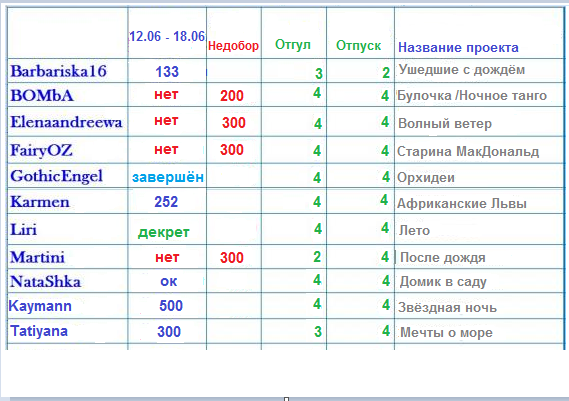Image resolution: width=569 pixels, height=401 pixels.
Task: Click blue '300' in the Tatiyana row
Action: click(x=169, y=332)
